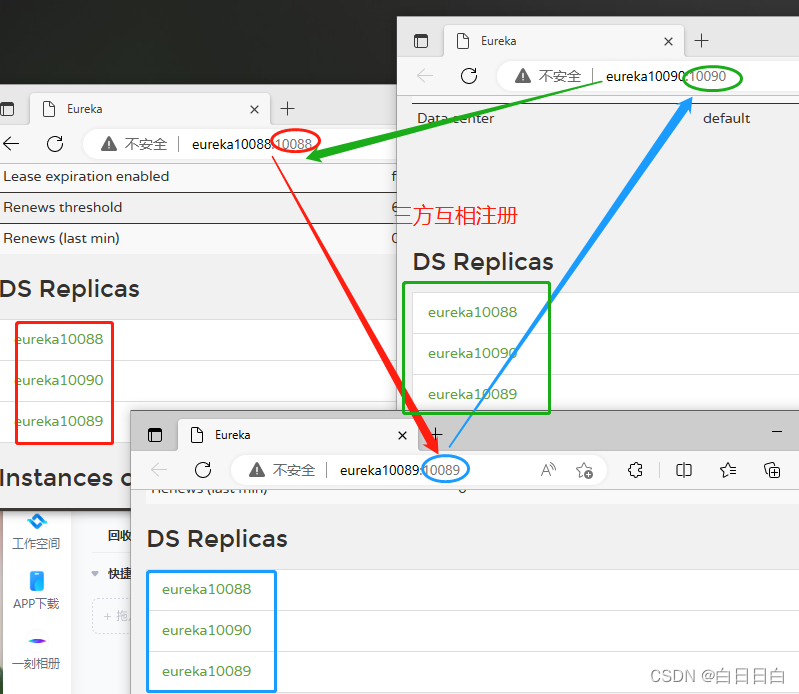Viewport: 799px width, 694px height.
Task: Click the not secure warning icon in eureka10090 window
Action: [523, 76]
